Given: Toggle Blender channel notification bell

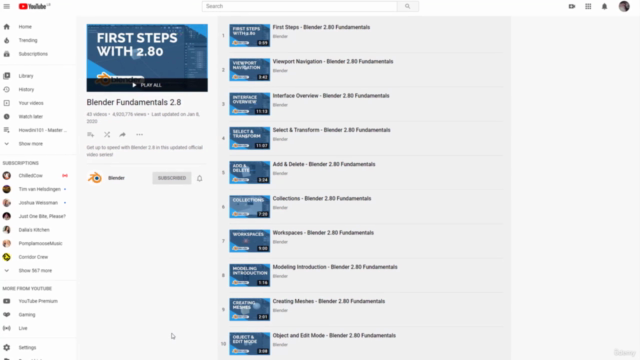Looking at the screenshot, I should tap(200, 178).
